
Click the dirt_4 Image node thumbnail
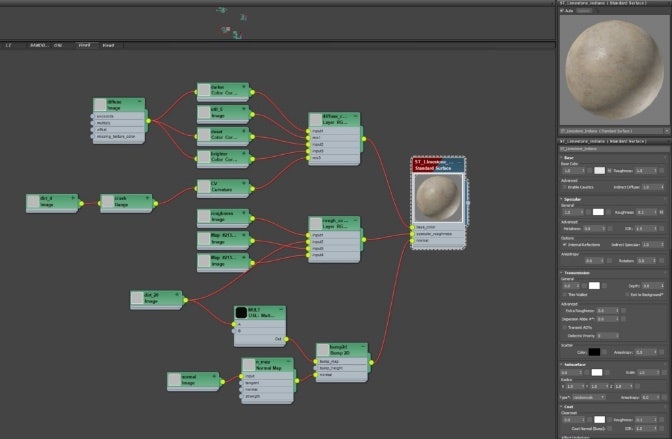click(x=33, y=201)
